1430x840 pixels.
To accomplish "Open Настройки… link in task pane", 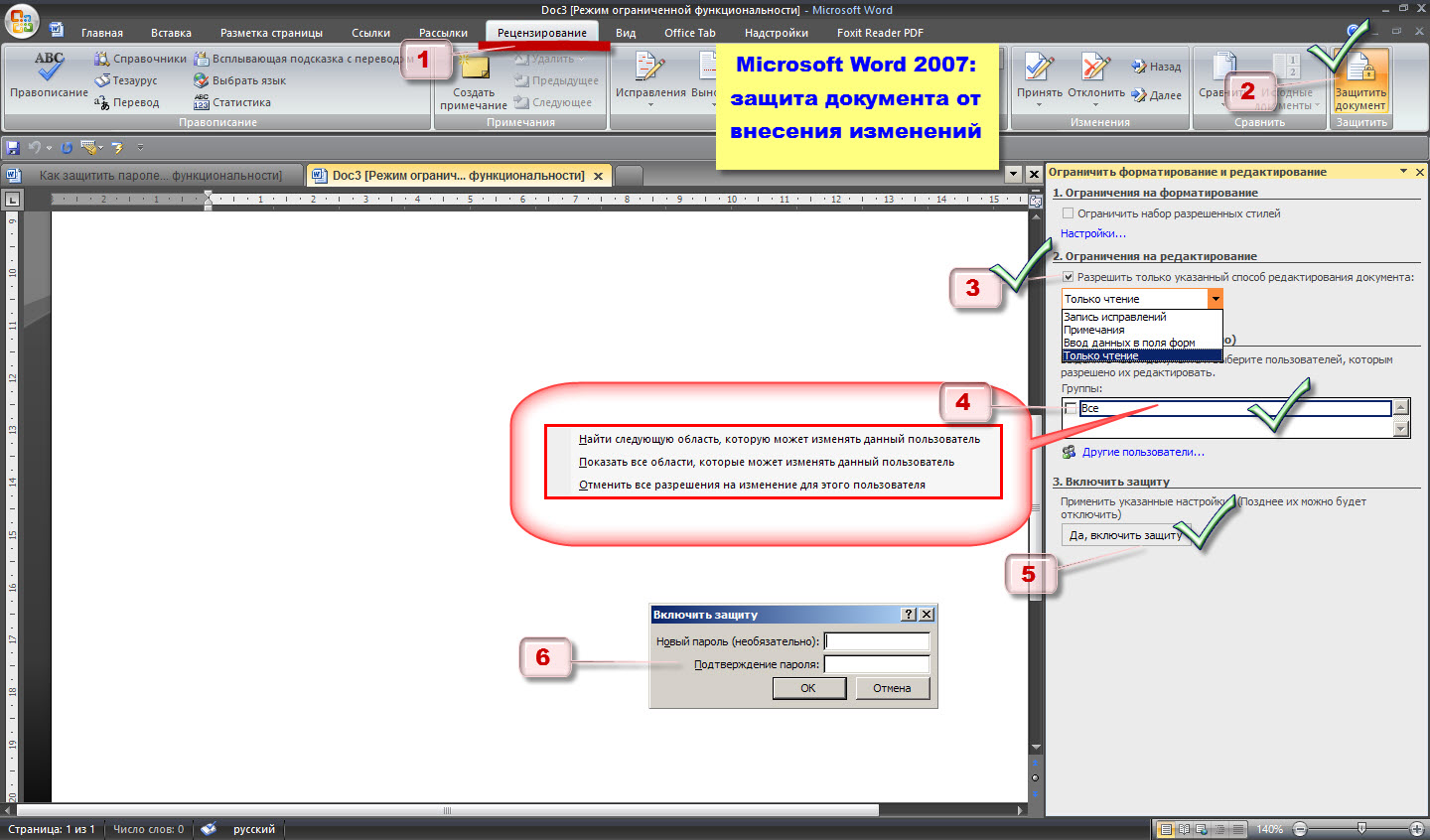I will (x=1093, y=233).
